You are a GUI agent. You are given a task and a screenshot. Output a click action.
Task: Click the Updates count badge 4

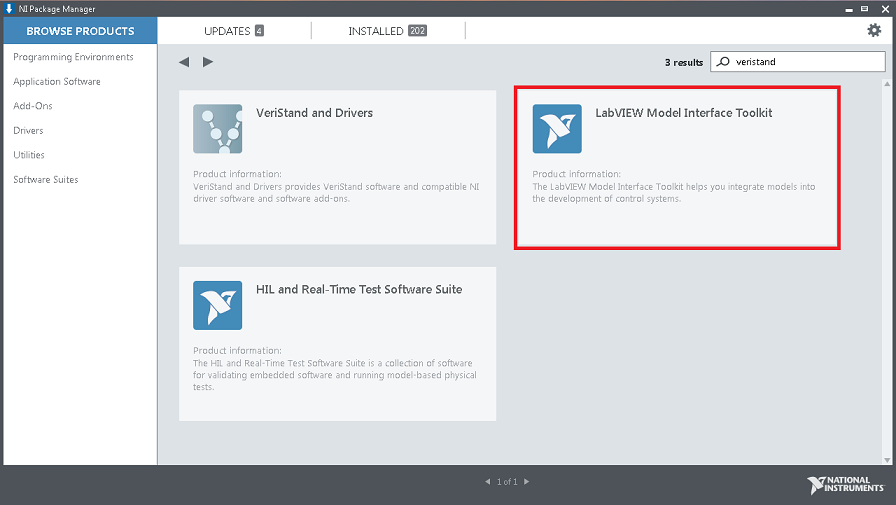click(259, 31)
